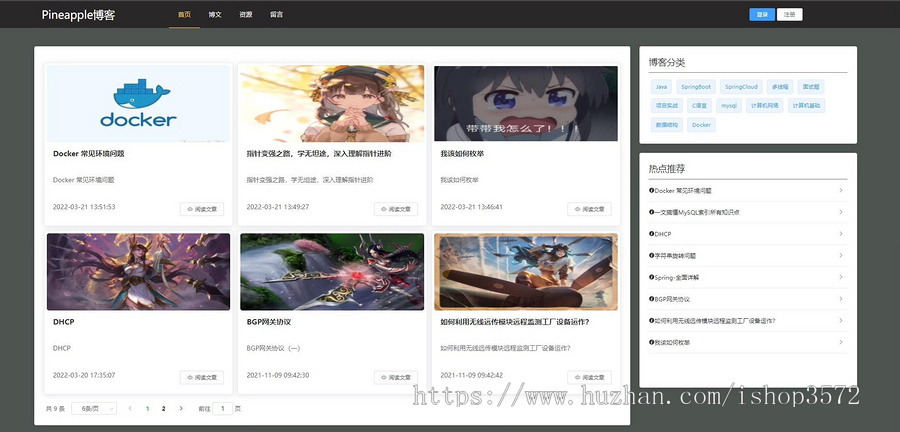This screenshot has height=432, width=900.
Task: Click 阅读文章 on the 指针变强之路 card
Action: [395, 209]
